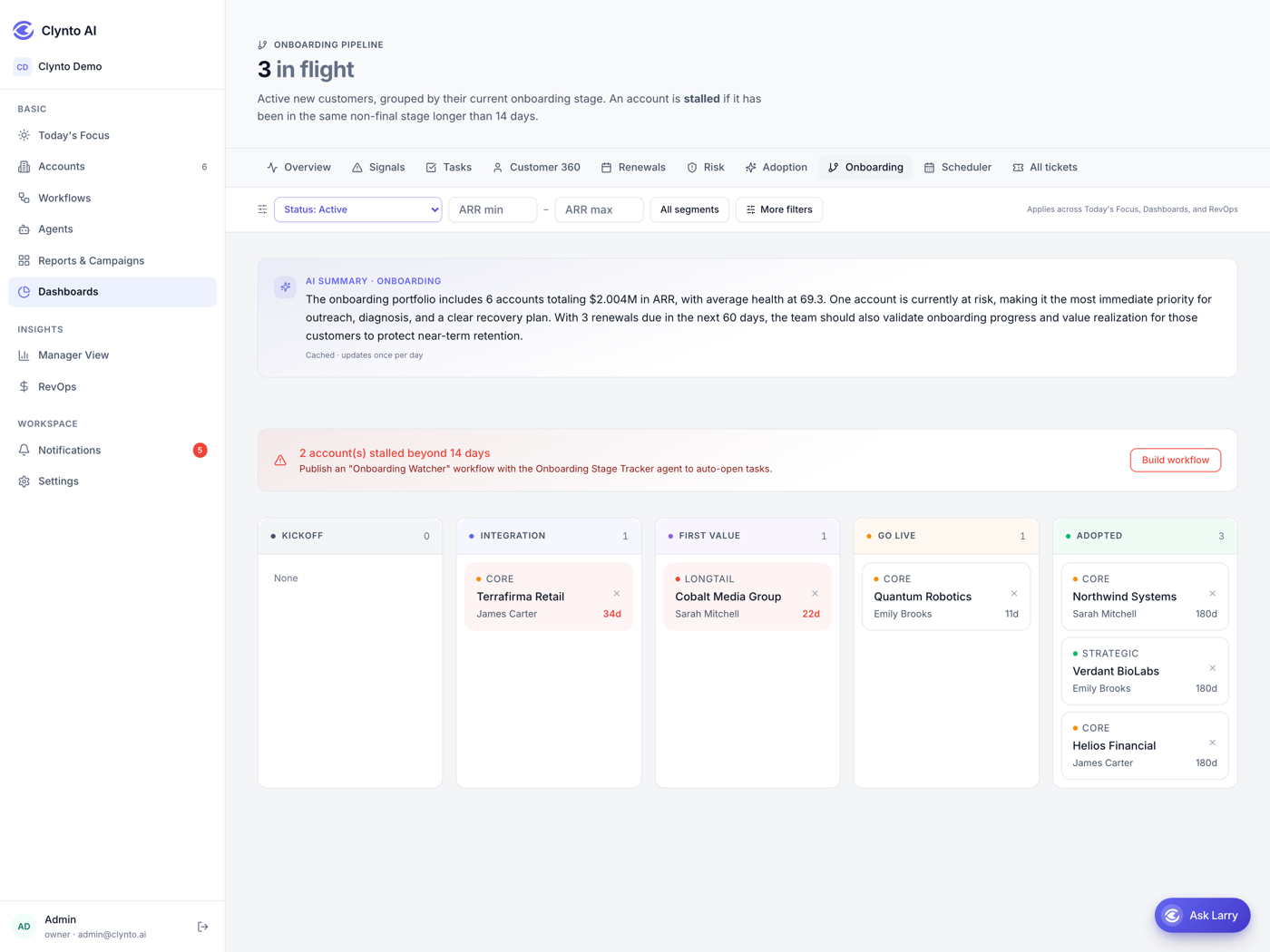Open Notifications in the sidebar
The height and width of the screenshot is (952, 1270).
[112, 451]
